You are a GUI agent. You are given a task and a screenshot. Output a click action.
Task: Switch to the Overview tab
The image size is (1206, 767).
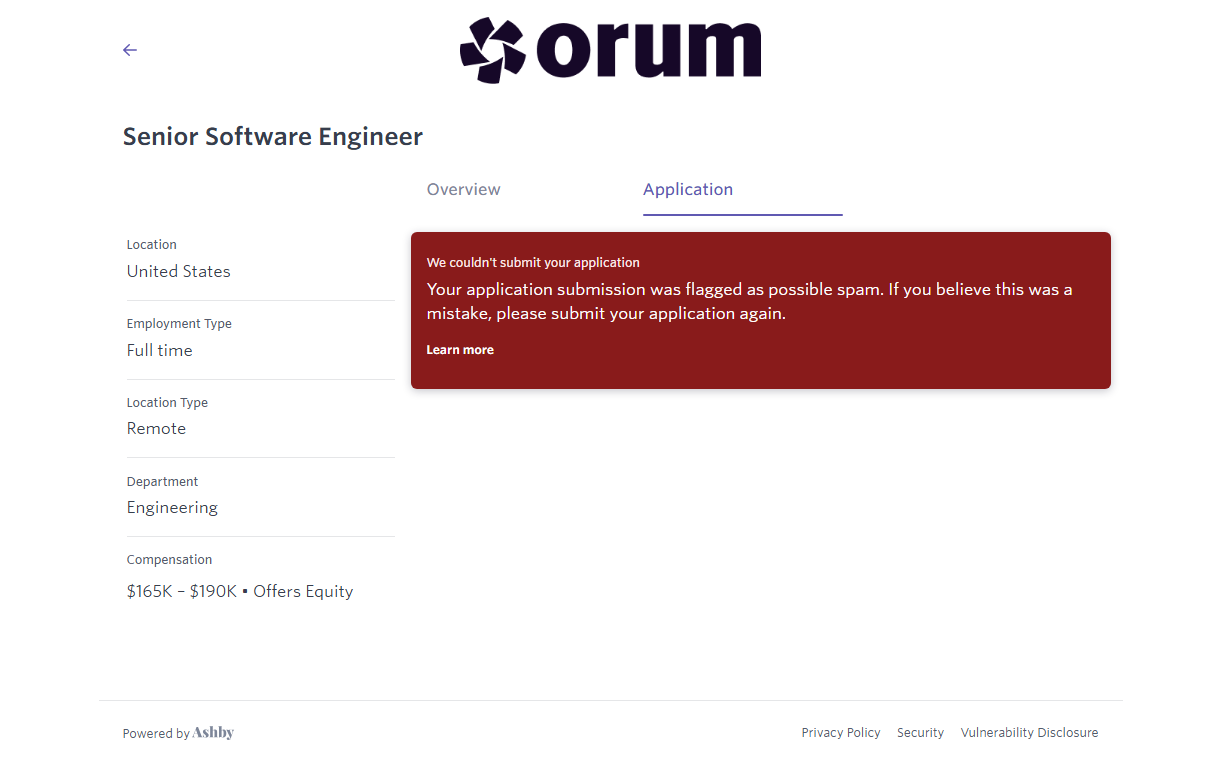pyautogui.click(x=463, y=190)
